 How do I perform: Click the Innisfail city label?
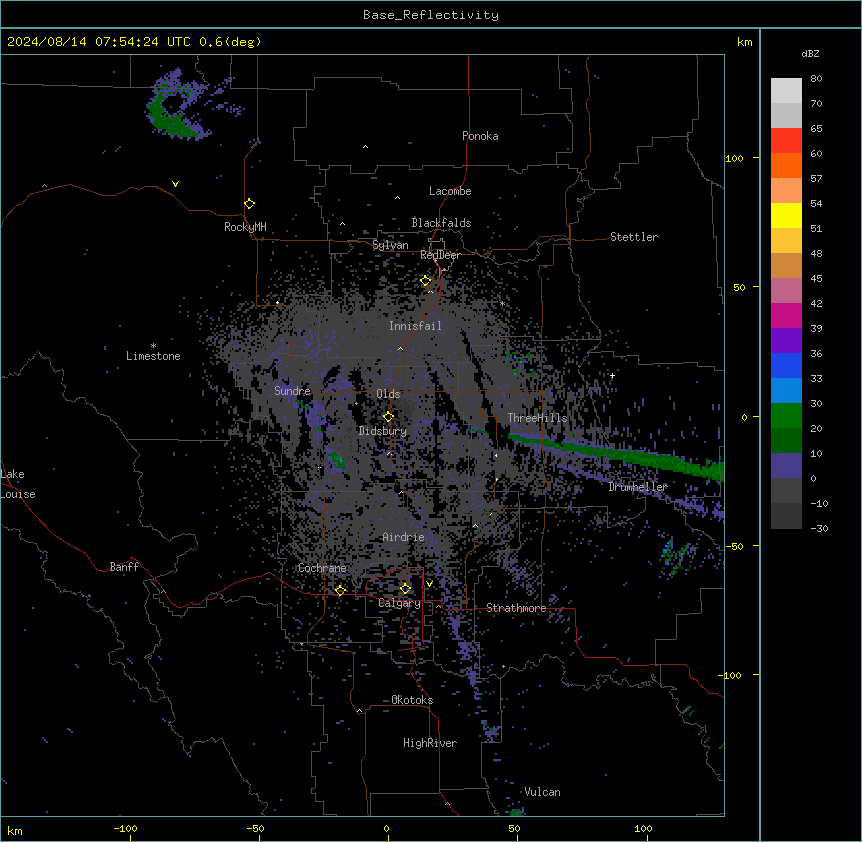(415, 326)
